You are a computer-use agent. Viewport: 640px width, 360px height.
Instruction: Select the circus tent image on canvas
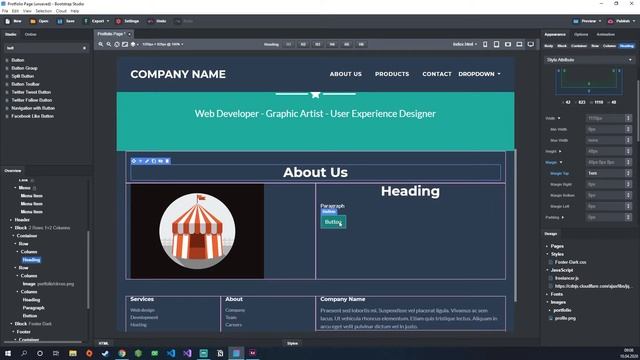[x=197, y=231]
